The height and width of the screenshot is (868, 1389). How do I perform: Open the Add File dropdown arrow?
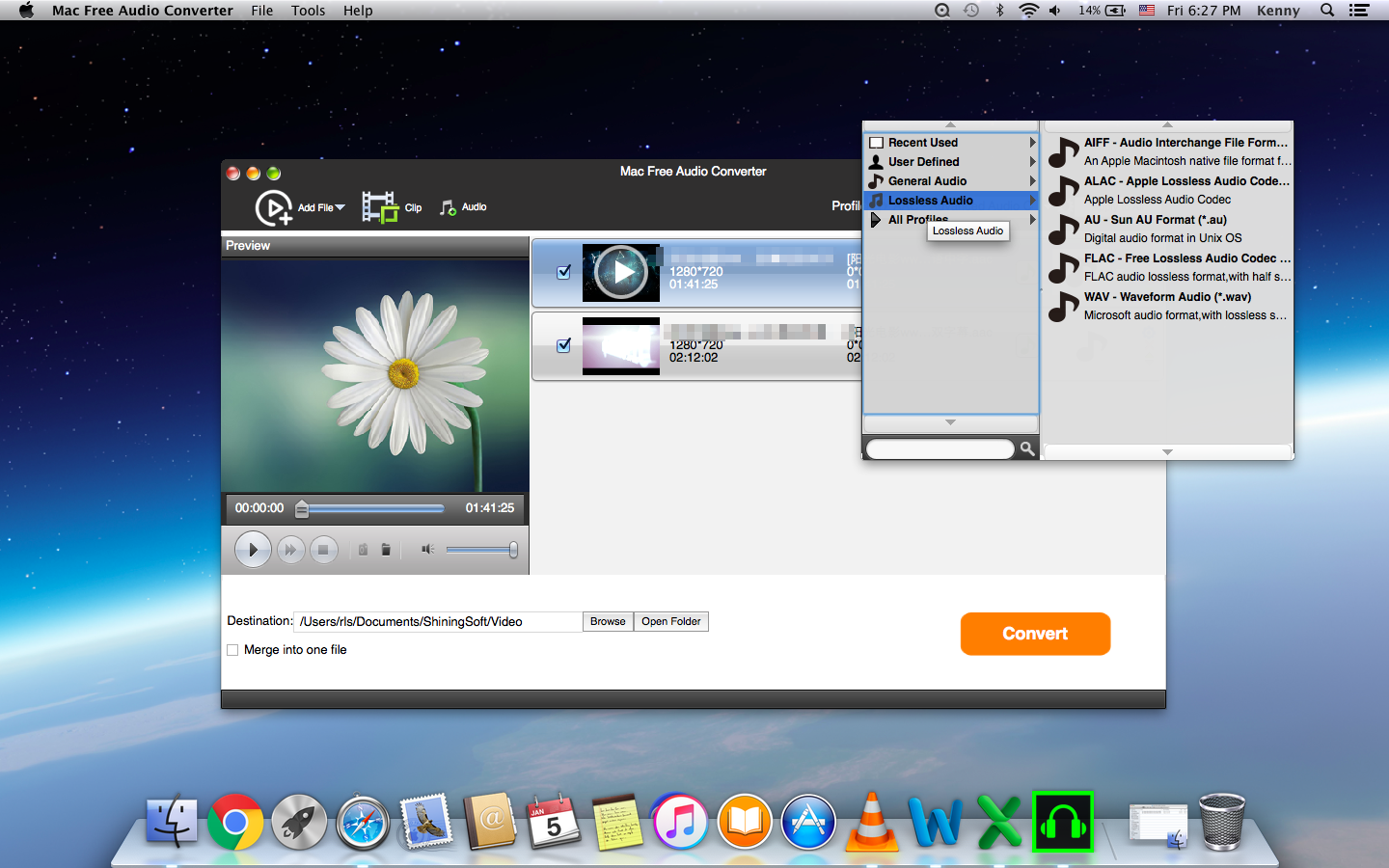340,207
